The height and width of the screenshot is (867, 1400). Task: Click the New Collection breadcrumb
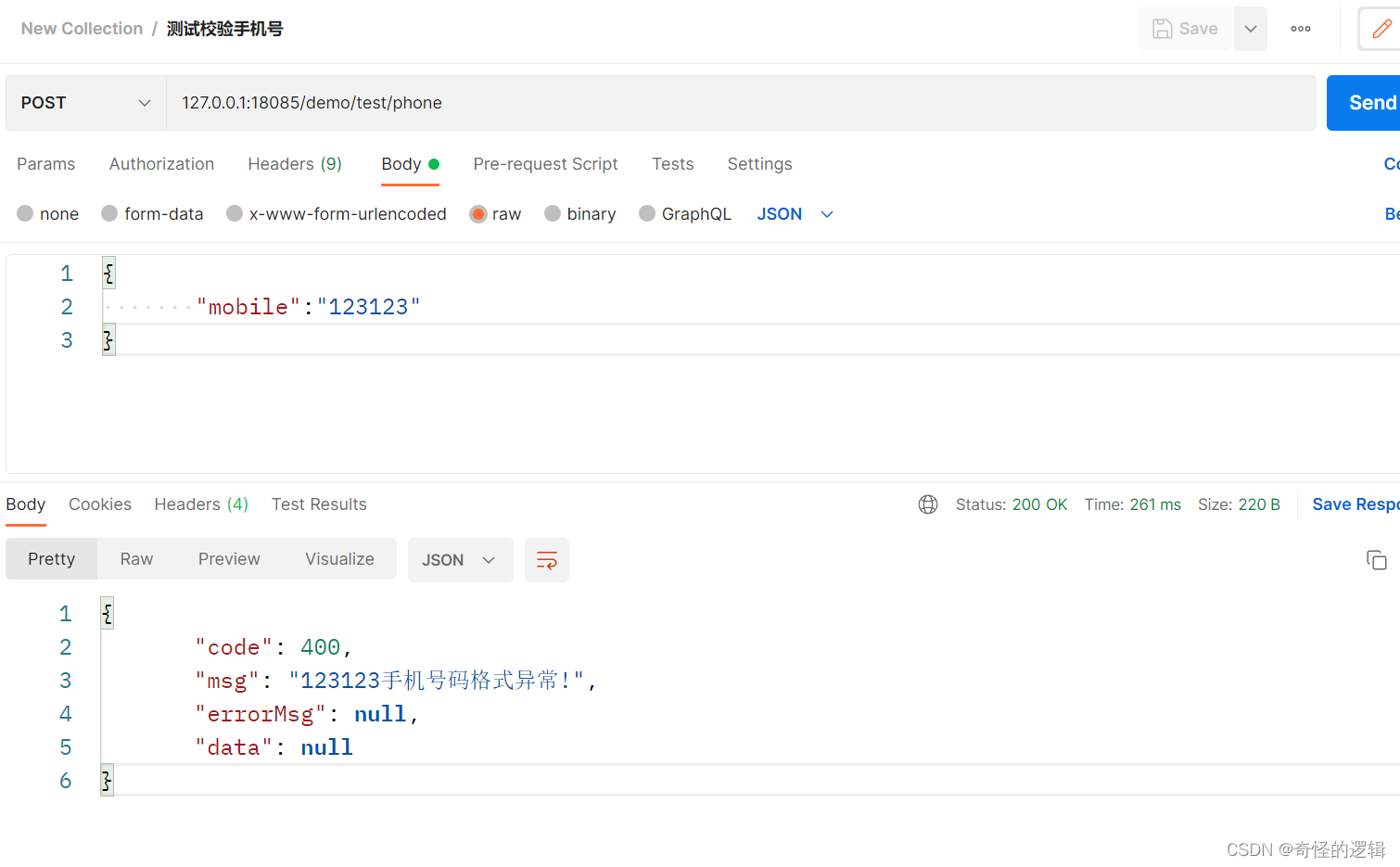click(x=82, y=29)
